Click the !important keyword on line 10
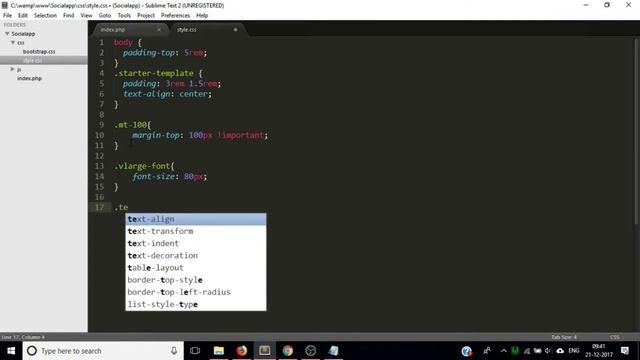Screen dimensions: 640x360 [x=241, y=135]
